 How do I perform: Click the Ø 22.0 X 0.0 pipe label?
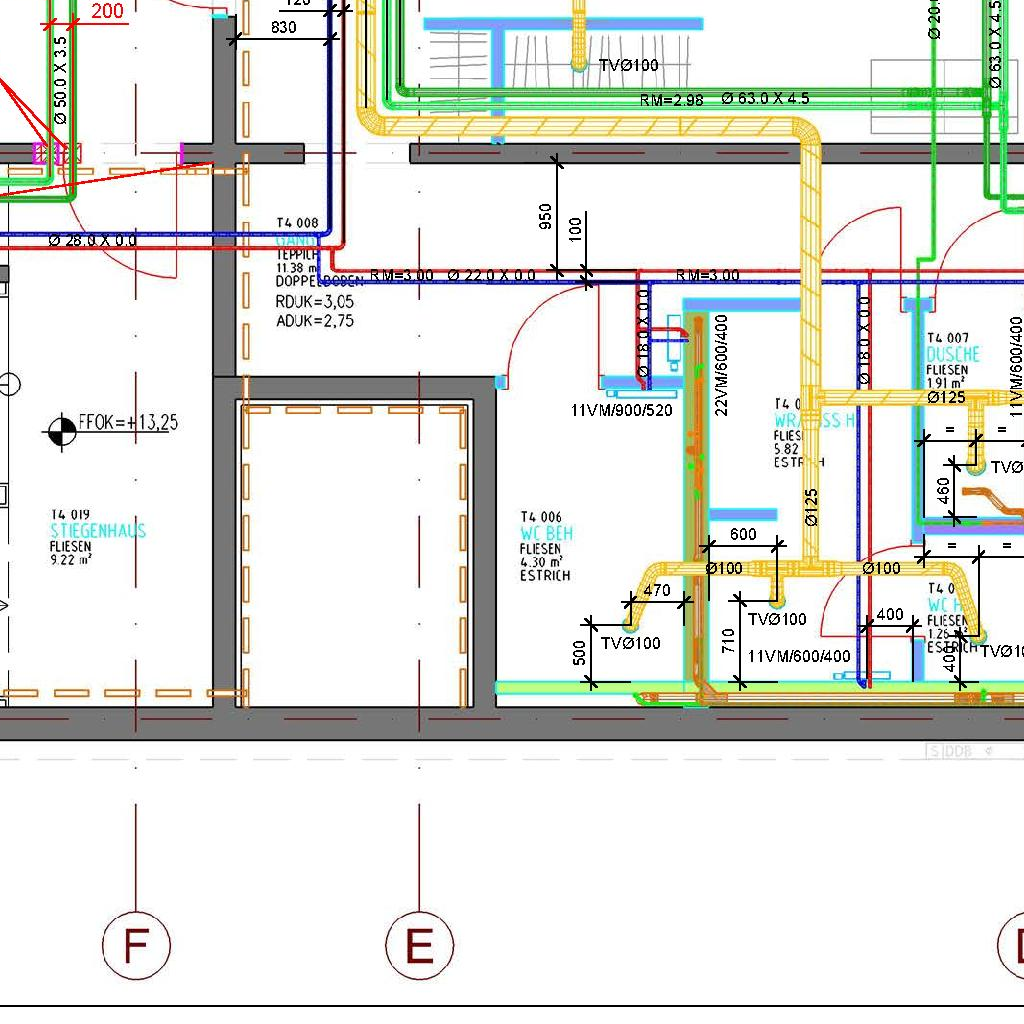click(x=492, y=276)
